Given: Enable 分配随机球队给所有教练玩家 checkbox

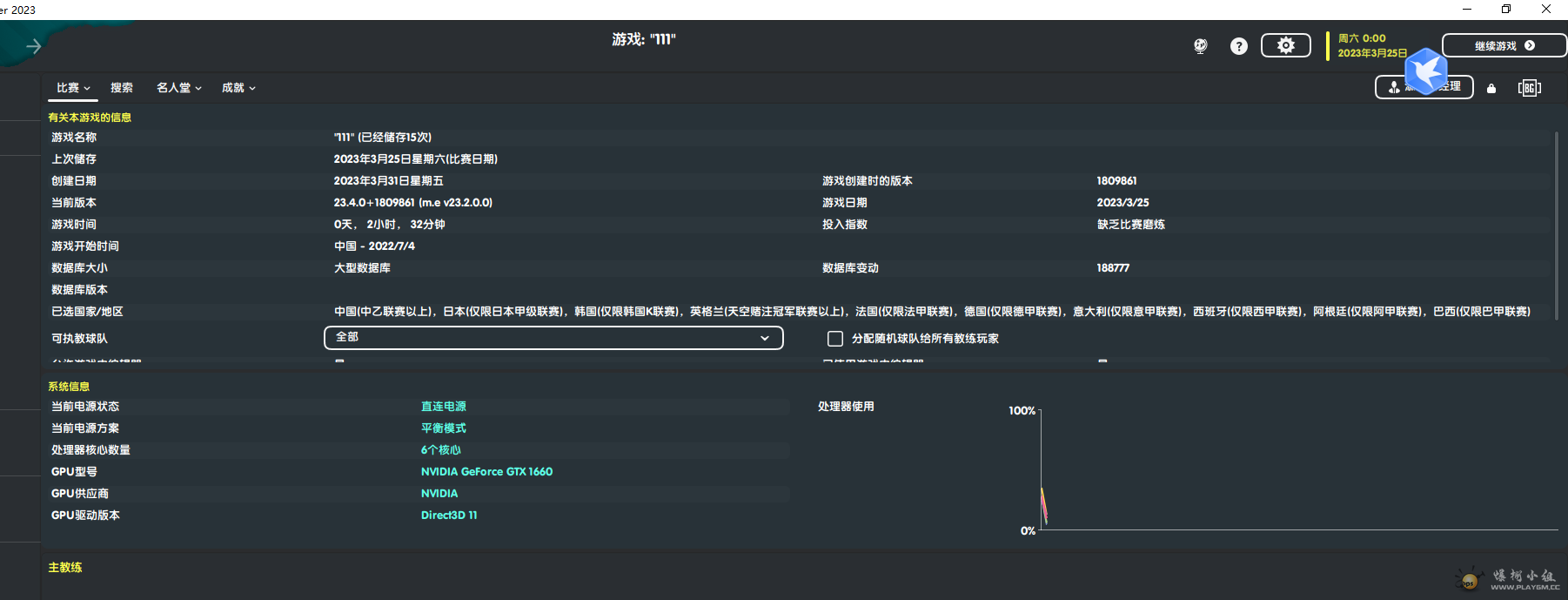Looking at the screenshot, I should tap(835, 339).
